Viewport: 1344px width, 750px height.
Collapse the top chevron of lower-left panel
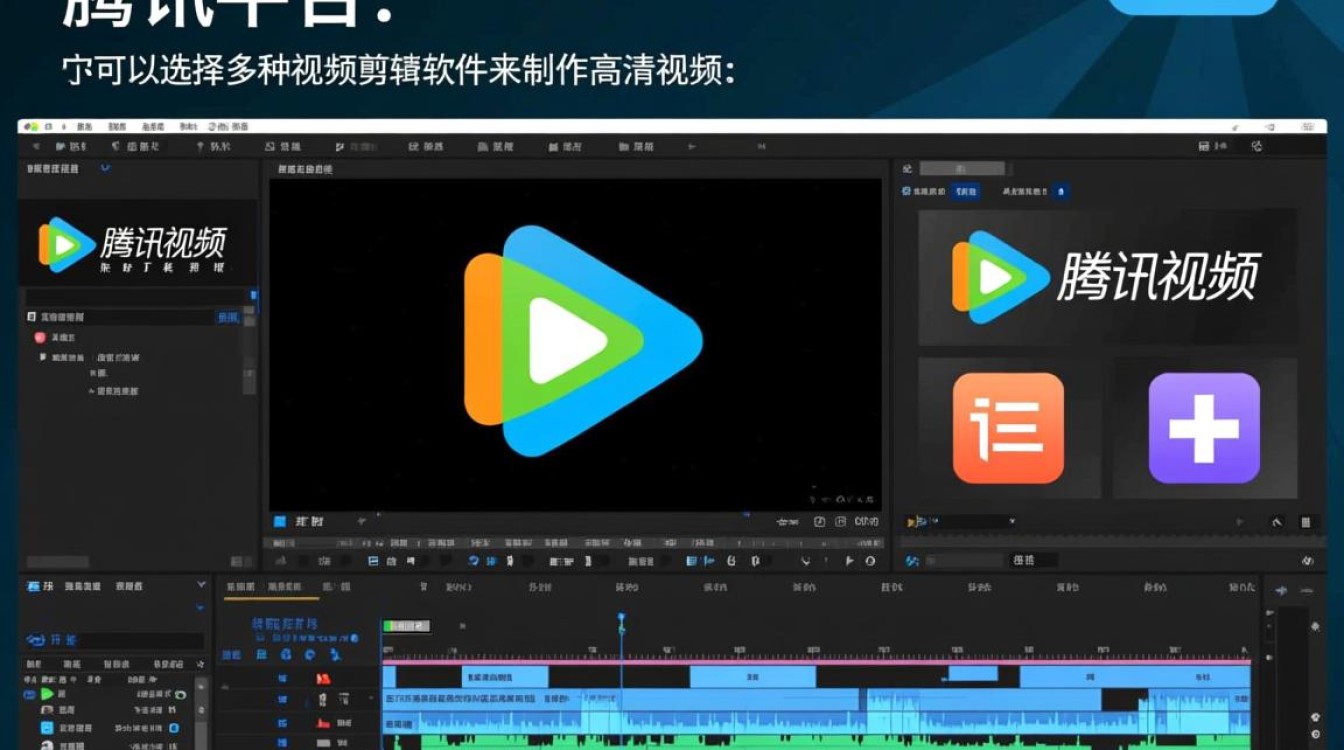pos(201,584)
